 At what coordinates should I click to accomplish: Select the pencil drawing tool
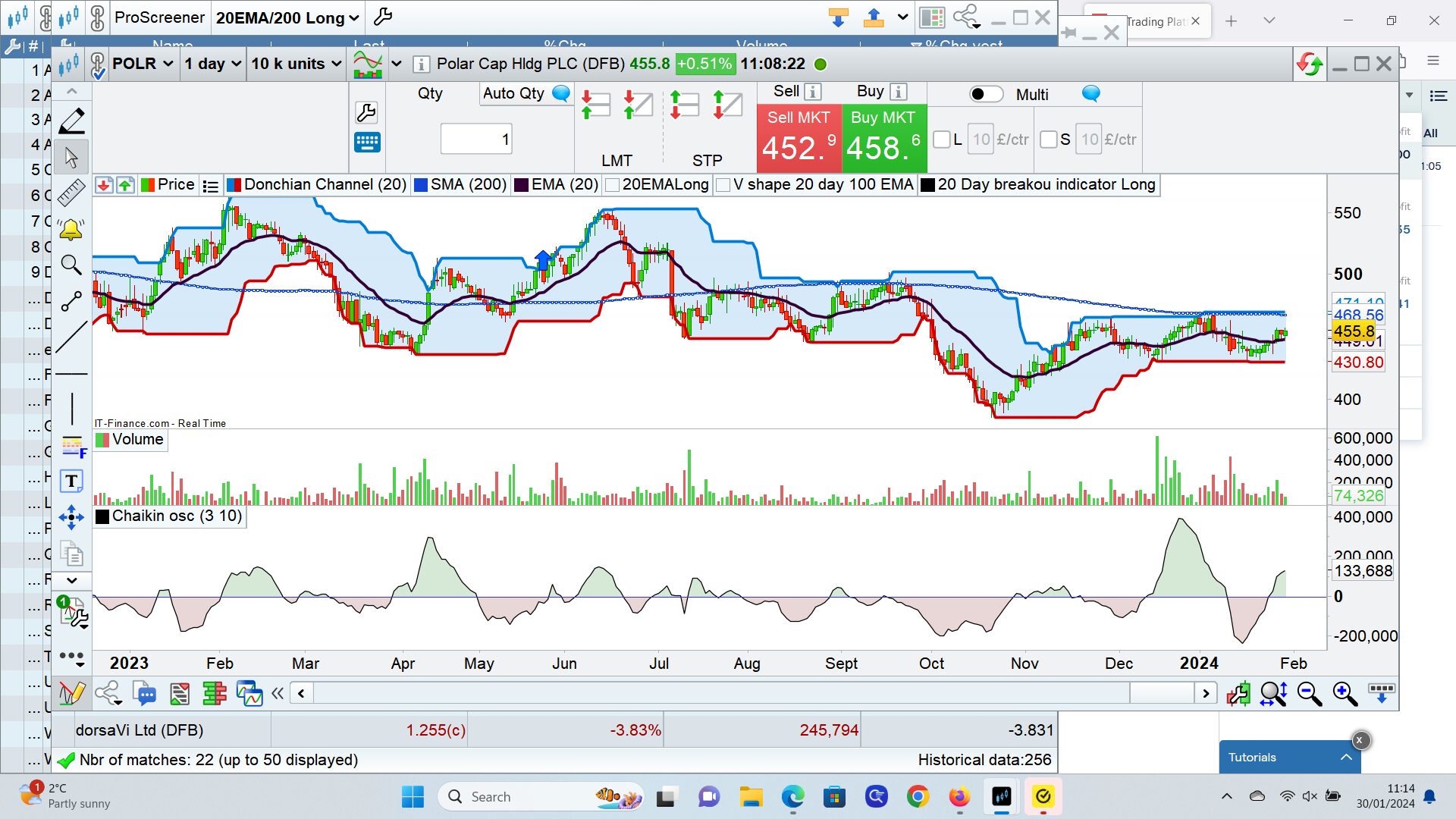click(x=71, y=121)
